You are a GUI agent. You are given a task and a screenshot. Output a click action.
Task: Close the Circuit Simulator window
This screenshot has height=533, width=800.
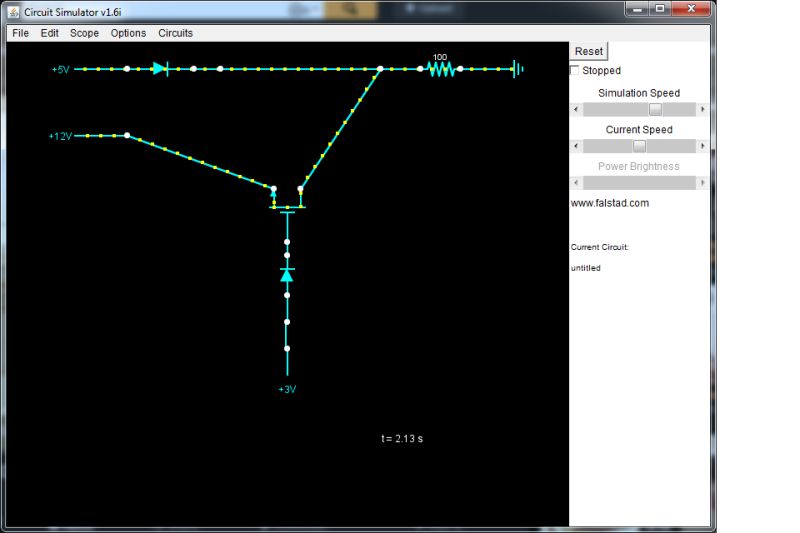(x=691, y=9)
